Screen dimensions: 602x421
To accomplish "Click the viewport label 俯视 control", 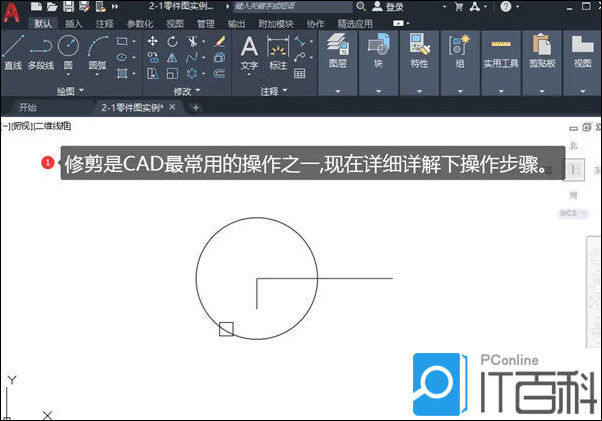I will coord(22,126).
